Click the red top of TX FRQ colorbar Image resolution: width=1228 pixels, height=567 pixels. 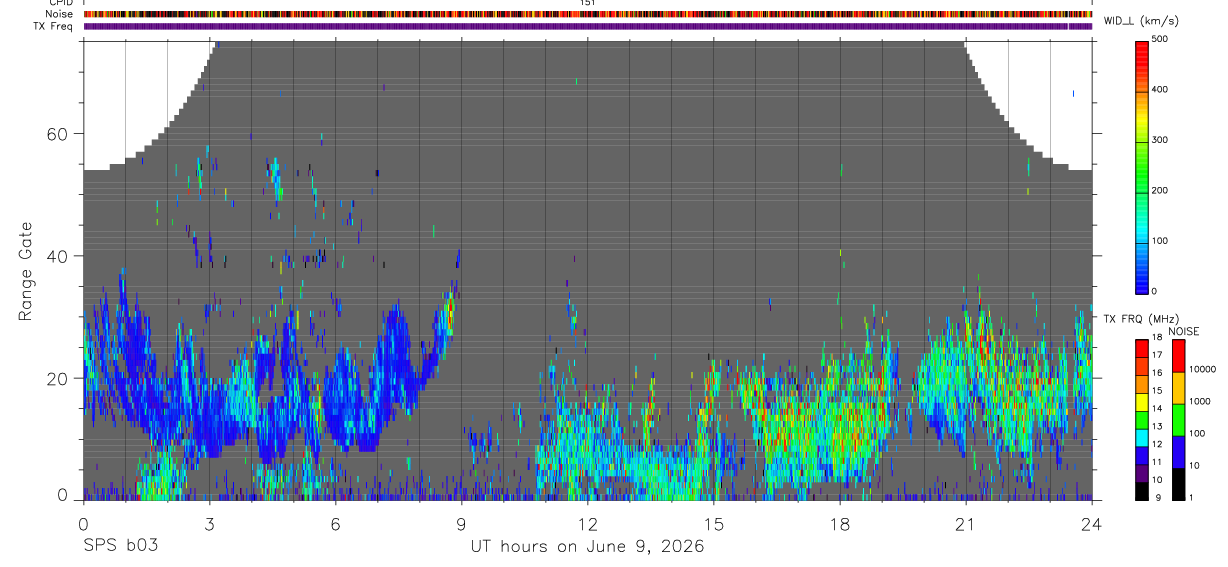tap(1142, 345)
